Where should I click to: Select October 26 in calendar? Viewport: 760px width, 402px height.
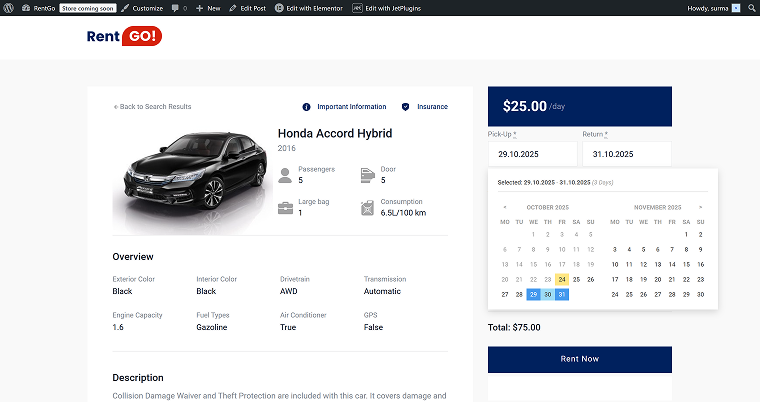click(x=590, y=279)
